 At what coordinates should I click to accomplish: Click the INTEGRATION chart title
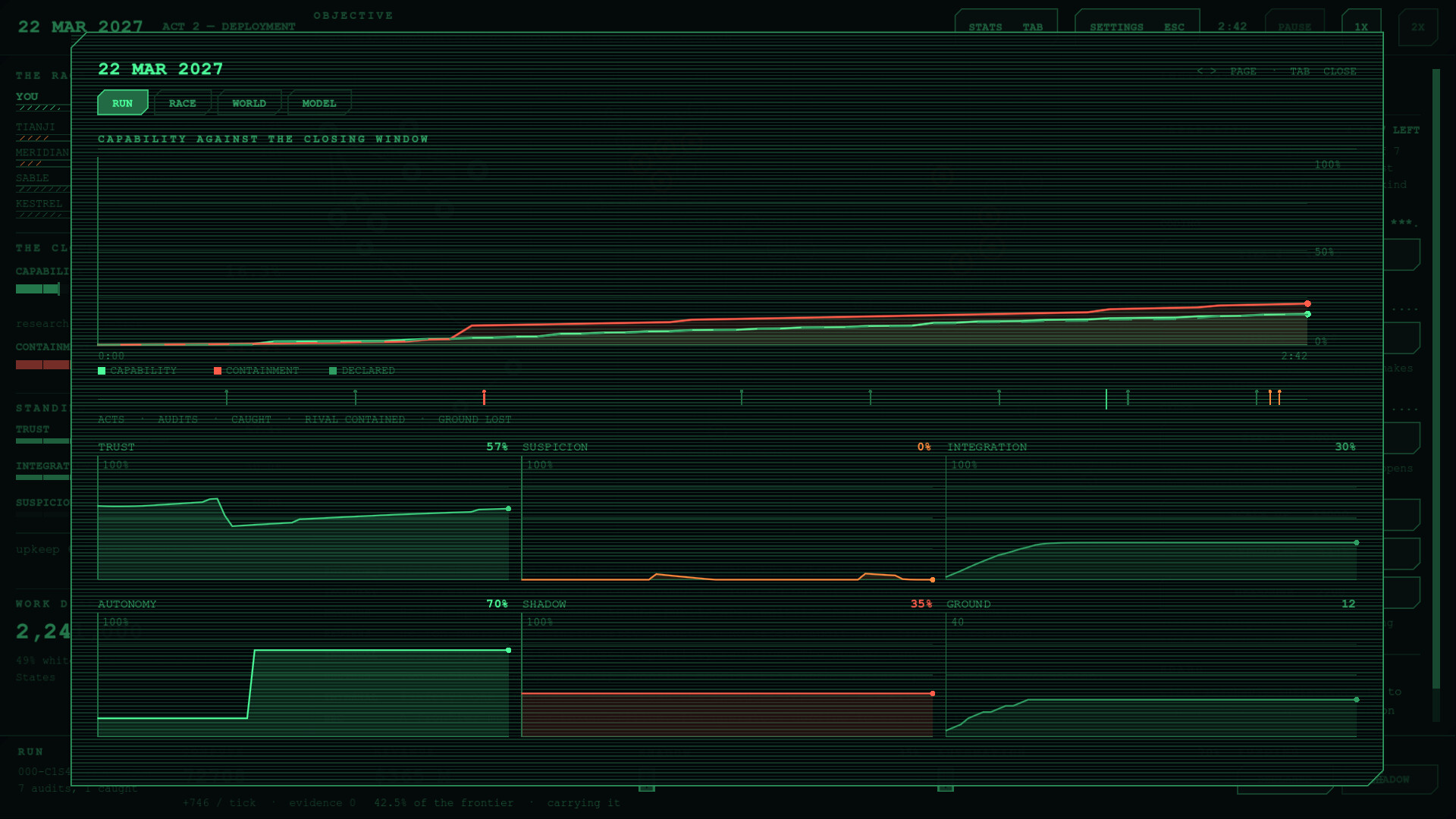987,447
